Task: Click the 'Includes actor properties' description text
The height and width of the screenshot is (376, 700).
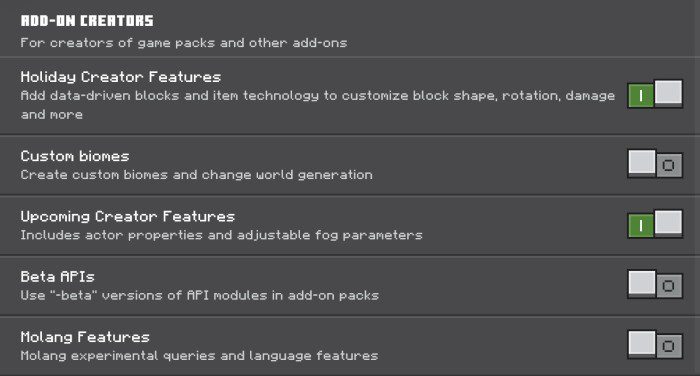Action: pyautogui.click(x=221, y=235)
